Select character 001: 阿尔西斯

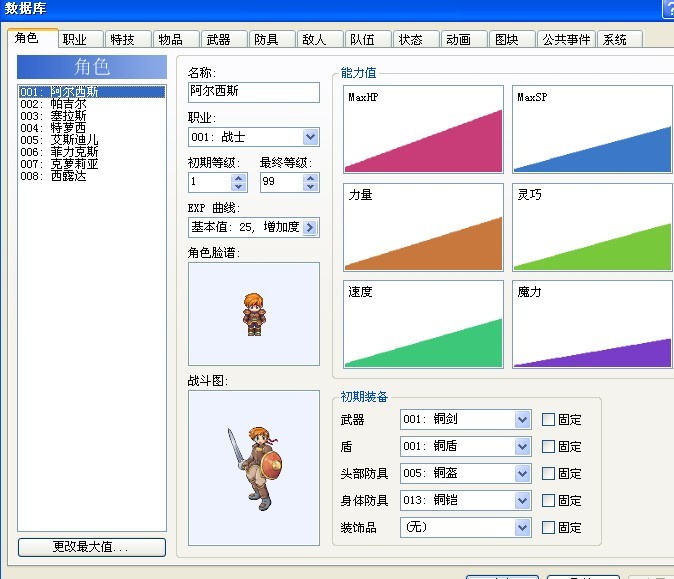click(92, 92)
